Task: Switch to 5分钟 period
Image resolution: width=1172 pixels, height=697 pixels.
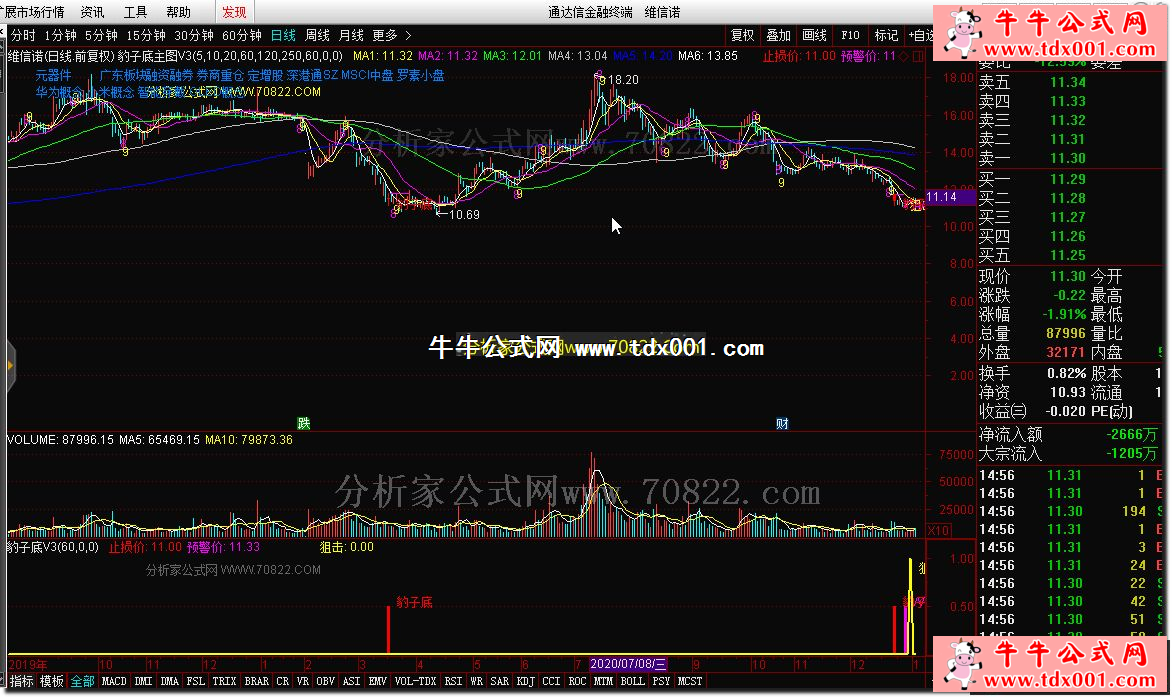Action: point(101,35)
